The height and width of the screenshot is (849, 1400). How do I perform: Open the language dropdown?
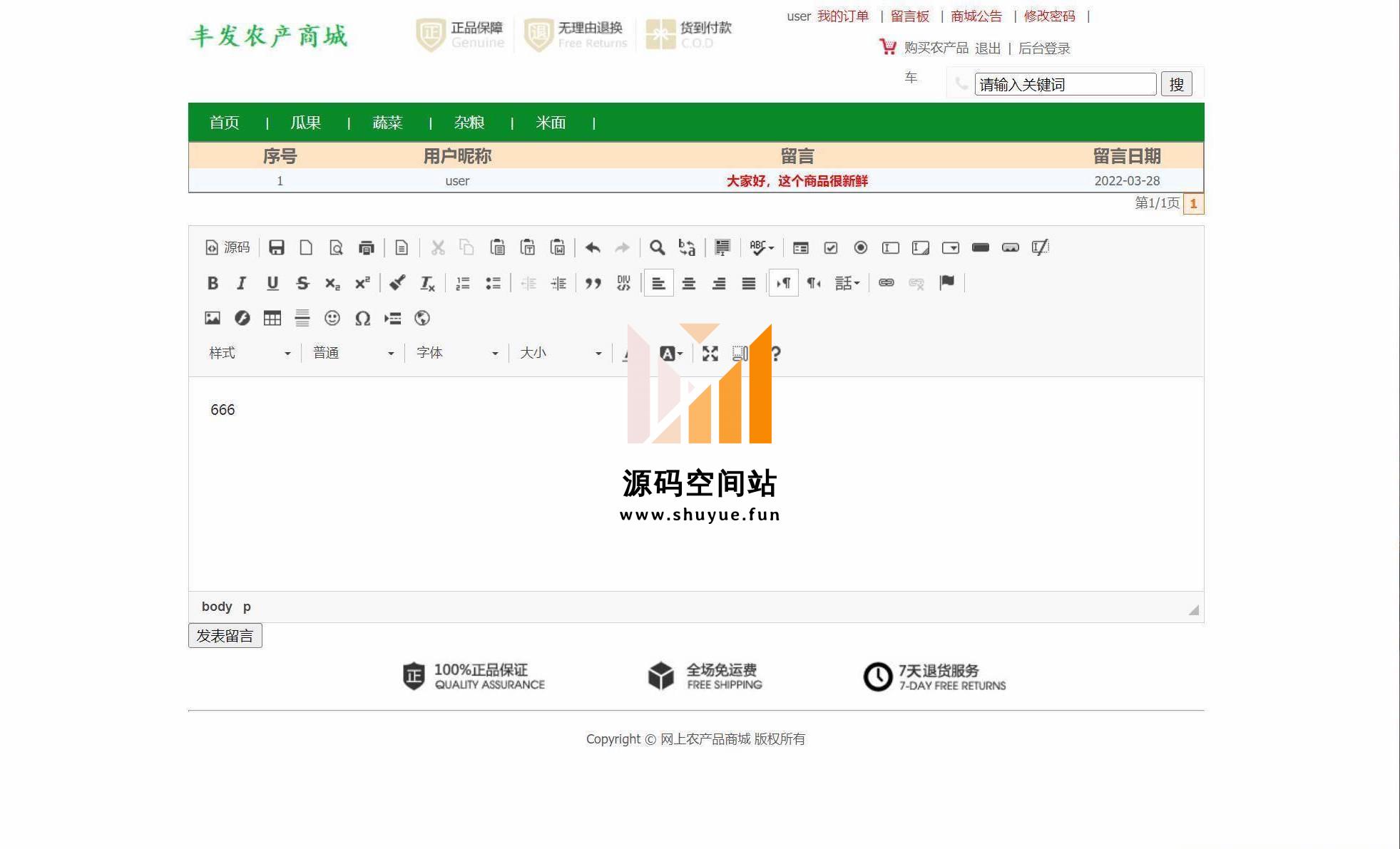pos(847,283)
